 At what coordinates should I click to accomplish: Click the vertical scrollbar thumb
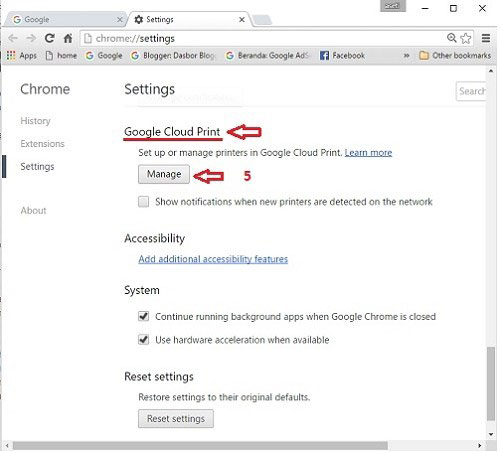coord(491,383)
